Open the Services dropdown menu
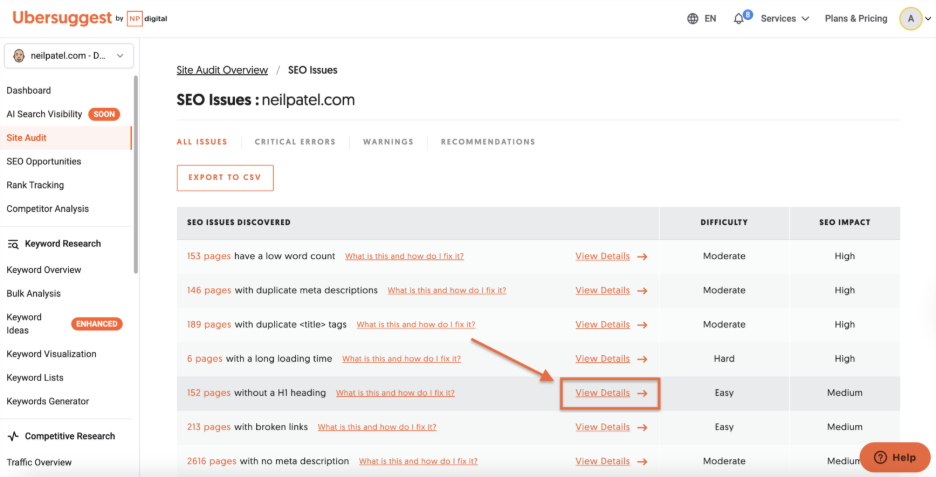This screenshot has height=477, width=936. click(x=784, y=19)
